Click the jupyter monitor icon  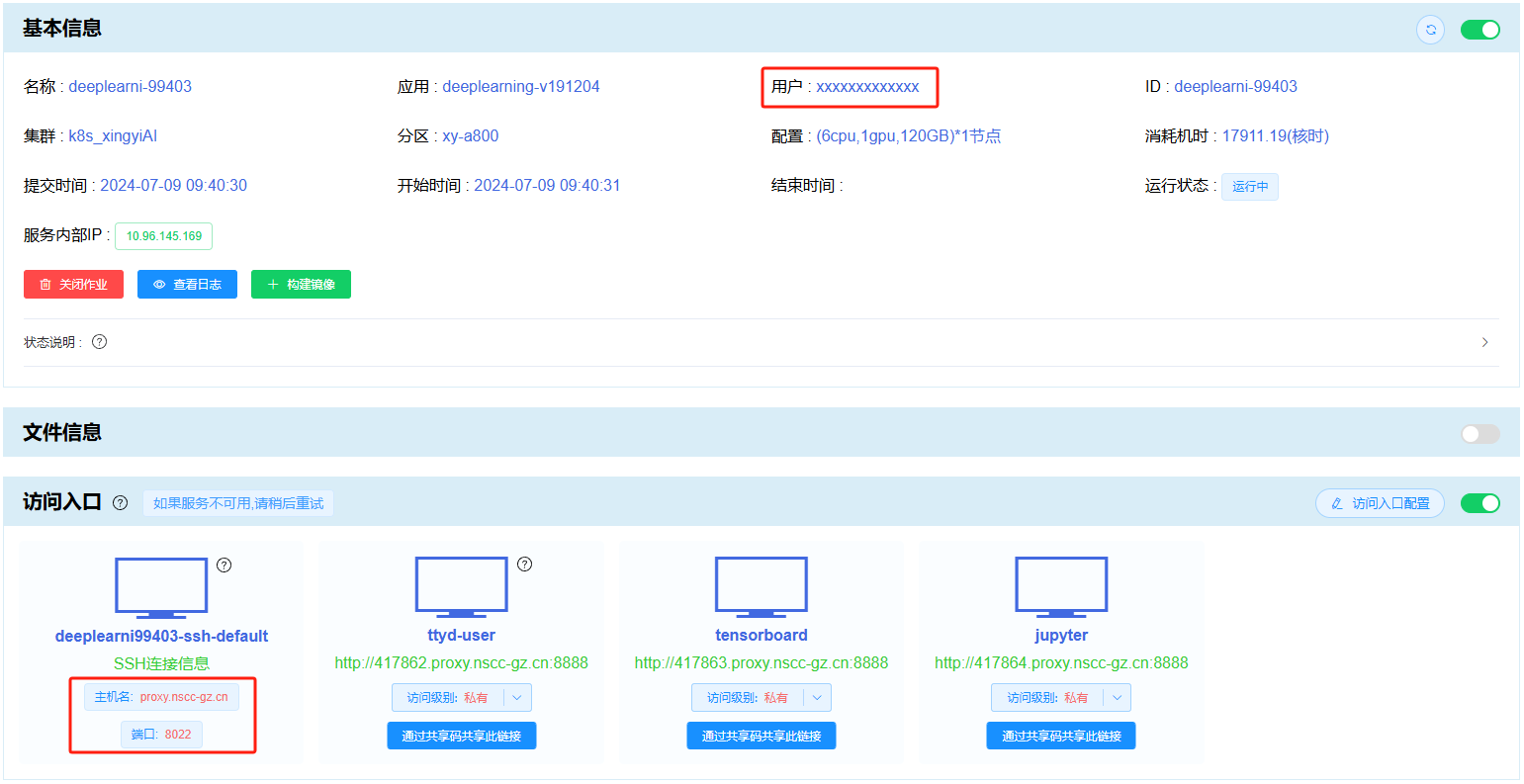pos(1061,586)
